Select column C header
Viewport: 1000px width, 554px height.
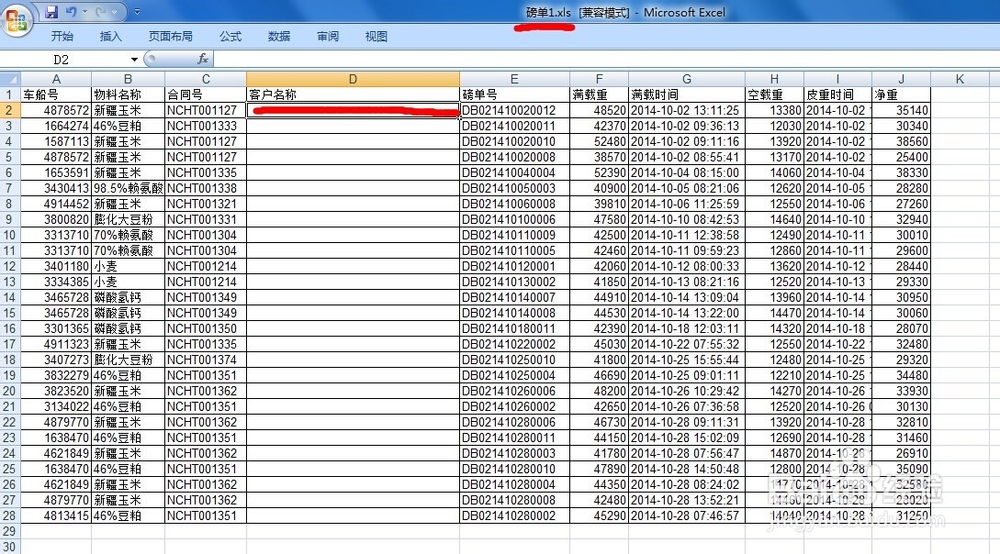pyautogui.click(x=205, y=79)
